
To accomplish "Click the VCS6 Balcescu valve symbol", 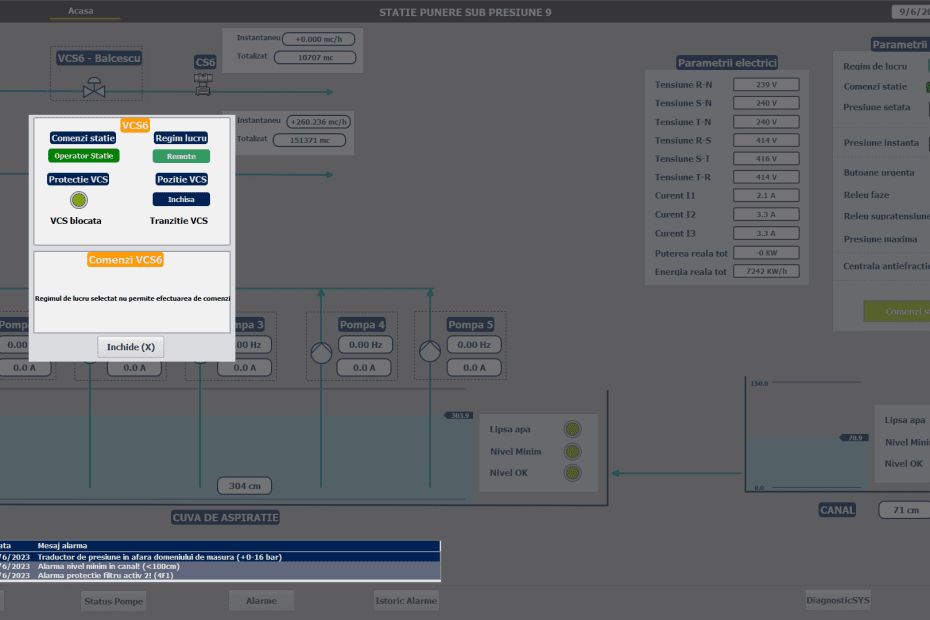I will 94,88.
